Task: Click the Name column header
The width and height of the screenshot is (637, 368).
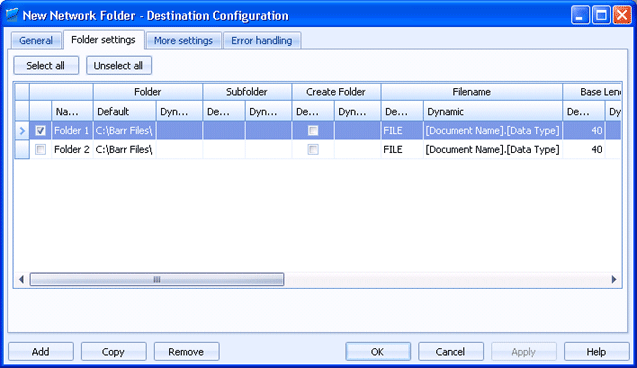Action: 72,111
